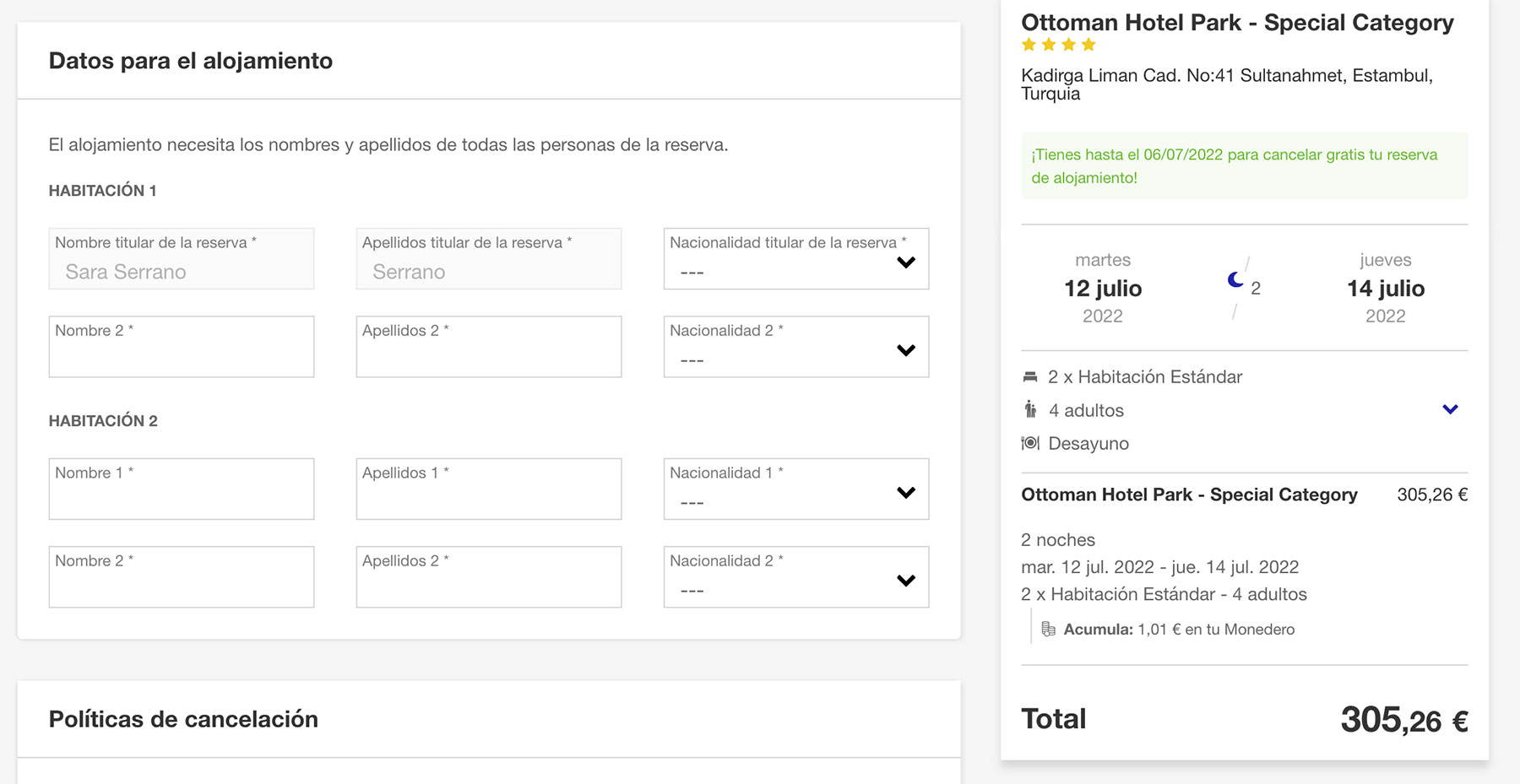
Task: Focus Habitación 2 Apellidos 2 field
Action: 489,576
